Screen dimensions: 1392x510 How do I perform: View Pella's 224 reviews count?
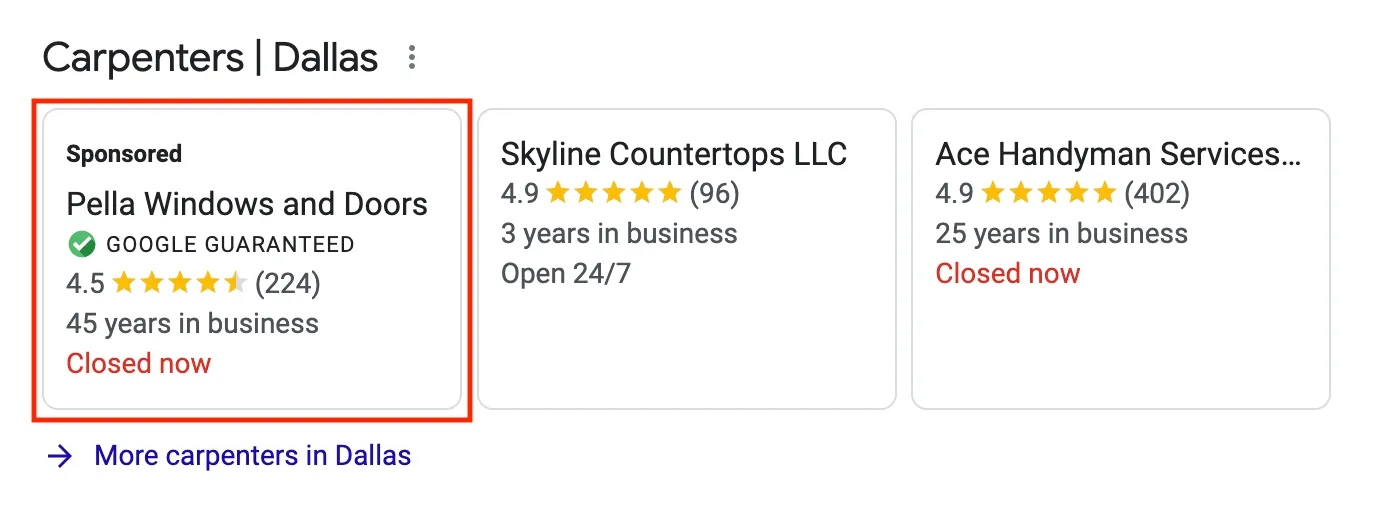[x=288, y=284]
